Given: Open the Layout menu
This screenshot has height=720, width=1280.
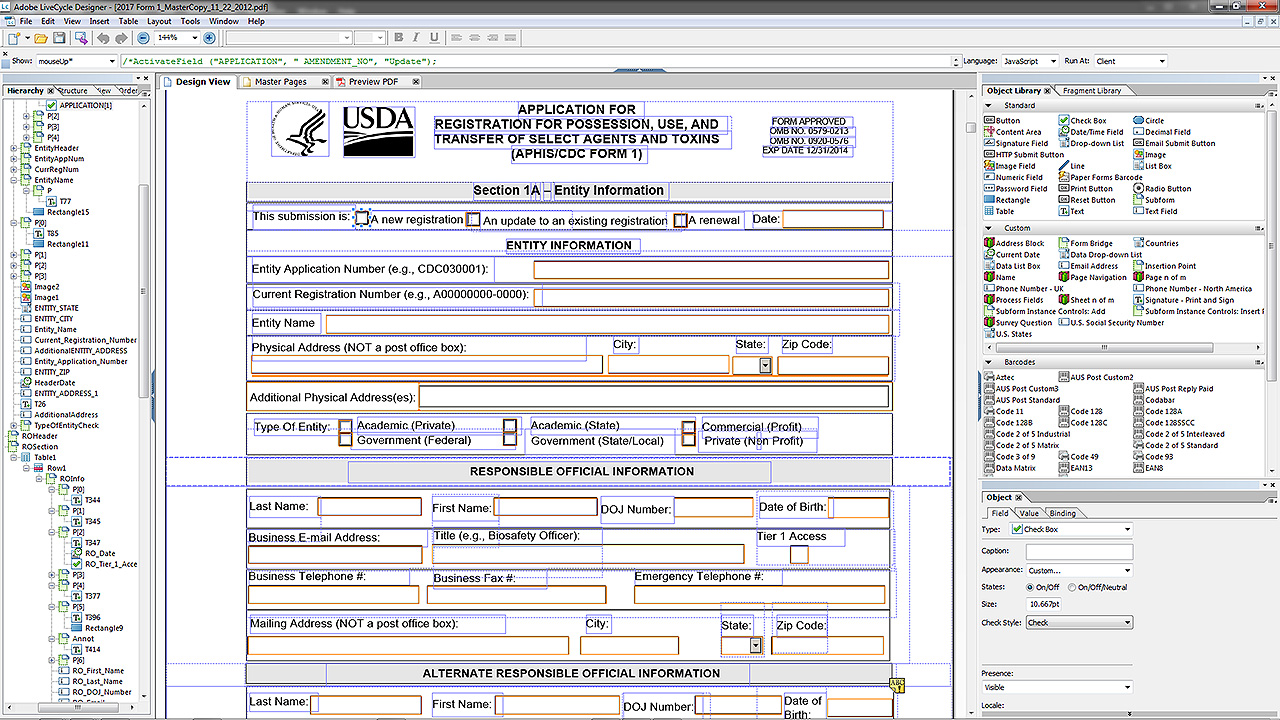Looking at the screenshot, I should tap(159, 21).
